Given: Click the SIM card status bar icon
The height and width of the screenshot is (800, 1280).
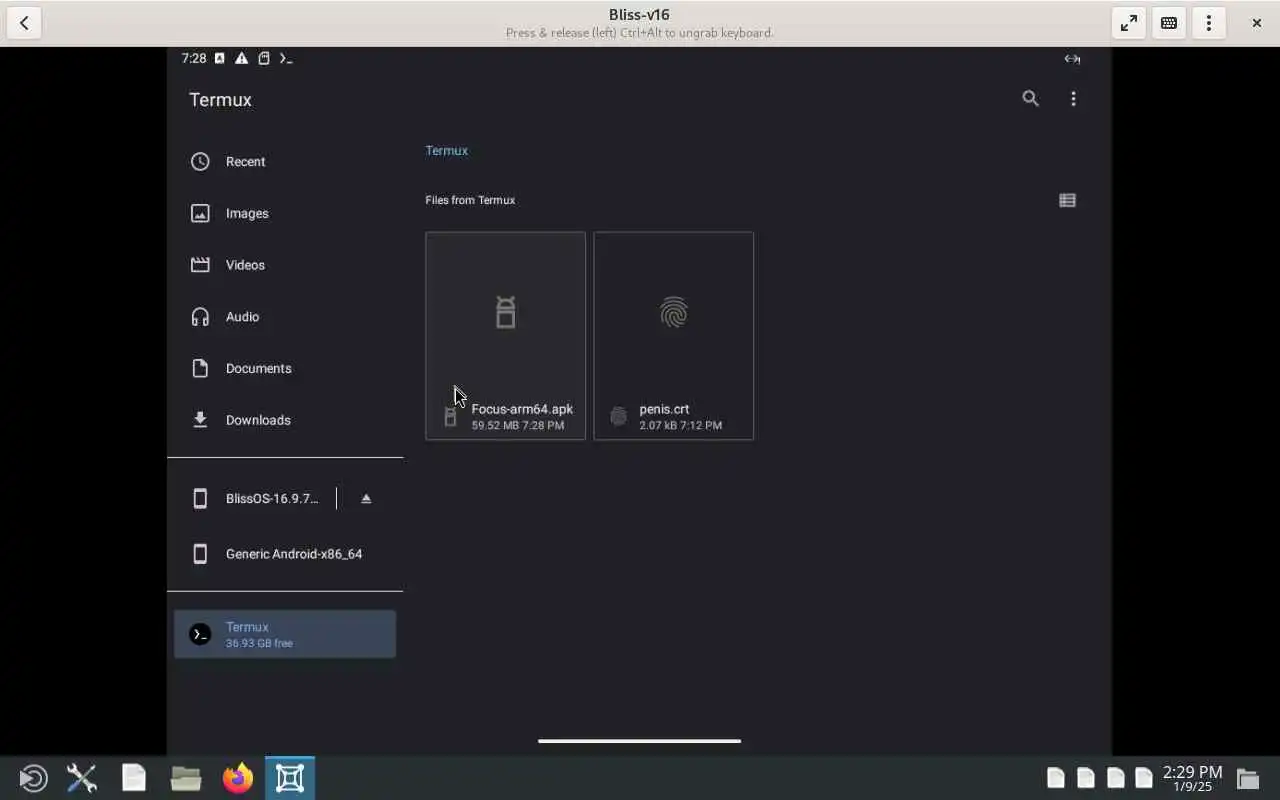Looking at the screenshot, I should point(264,59).
